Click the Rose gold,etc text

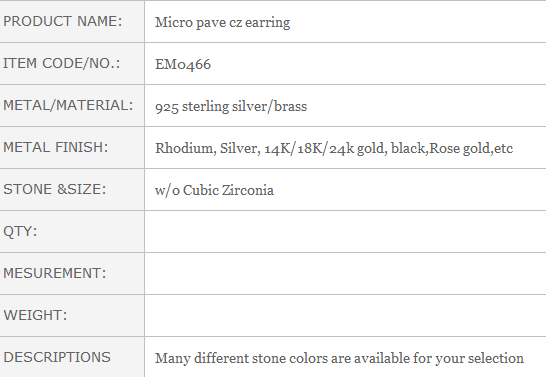471,149
